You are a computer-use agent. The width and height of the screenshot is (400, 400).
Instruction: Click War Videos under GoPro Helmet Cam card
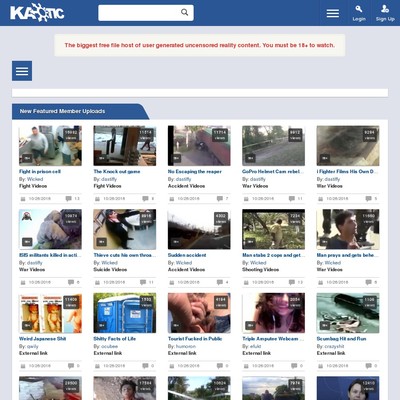255,186
